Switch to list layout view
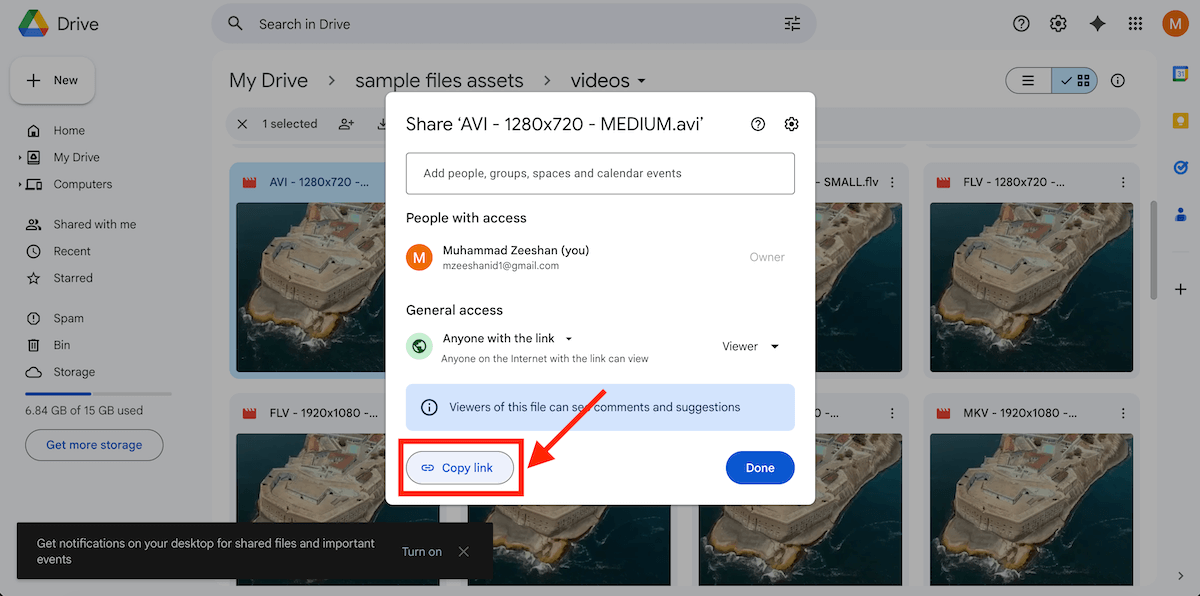 [x=1028, y=81]
